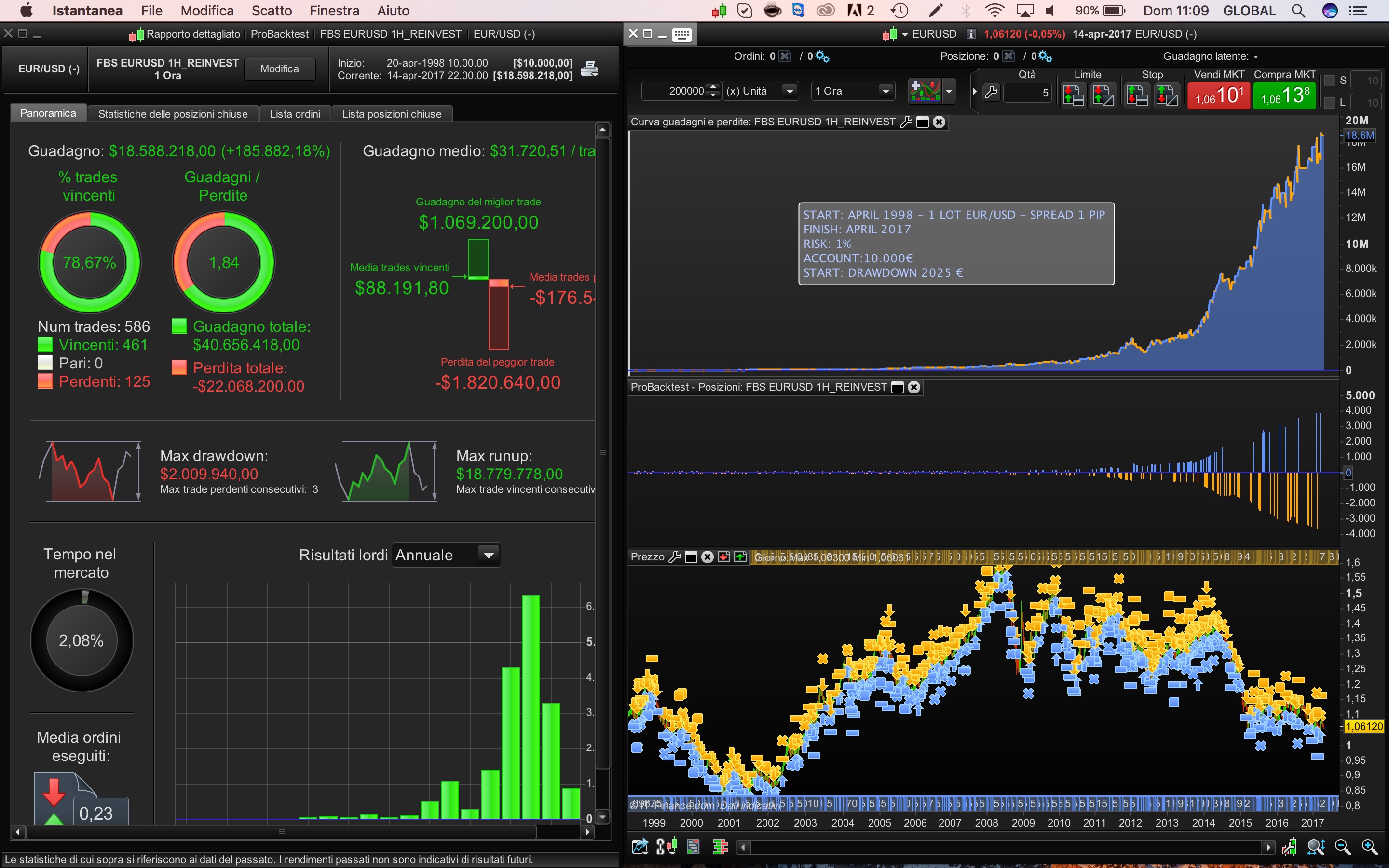
Task: Click the zoom out magnifier icon
Action: click(x=1343, y=847)
